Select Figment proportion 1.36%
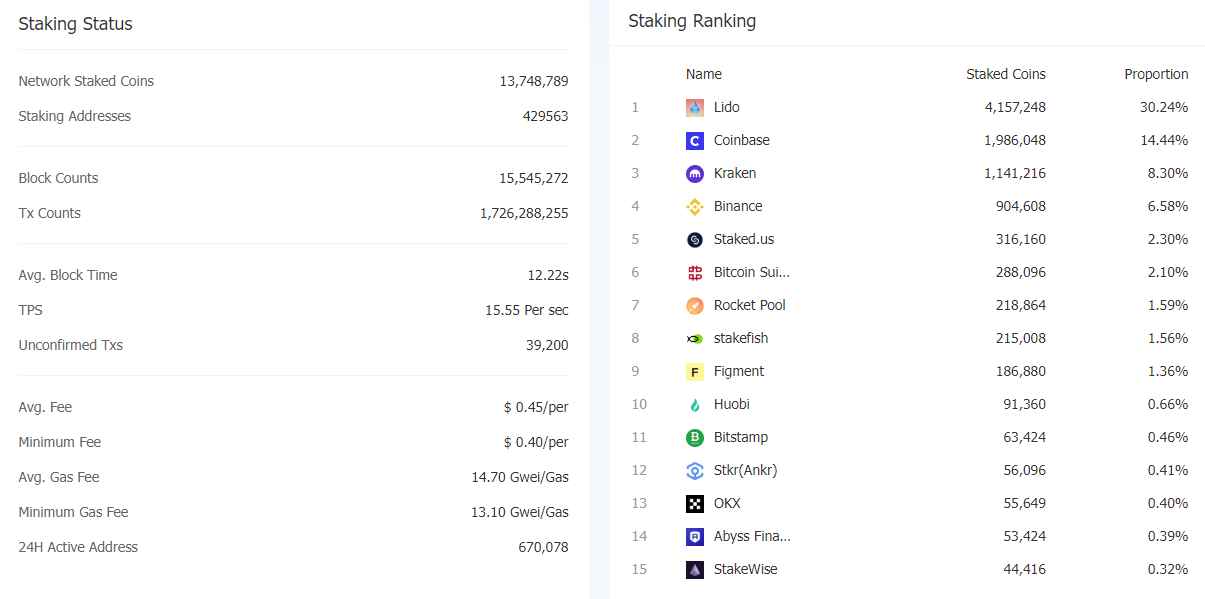The image size is (1205, 599). tap(1168, 371)
